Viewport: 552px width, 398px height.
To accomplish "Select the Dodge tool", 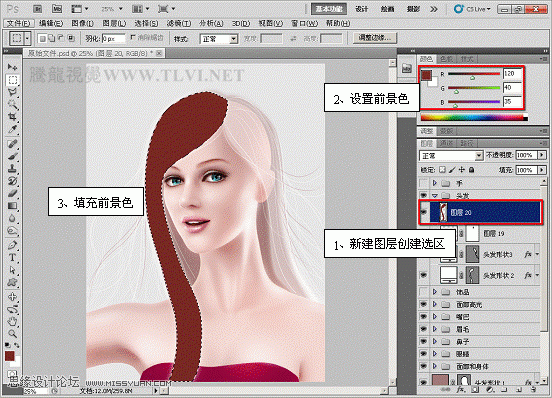I will [13, 231].
